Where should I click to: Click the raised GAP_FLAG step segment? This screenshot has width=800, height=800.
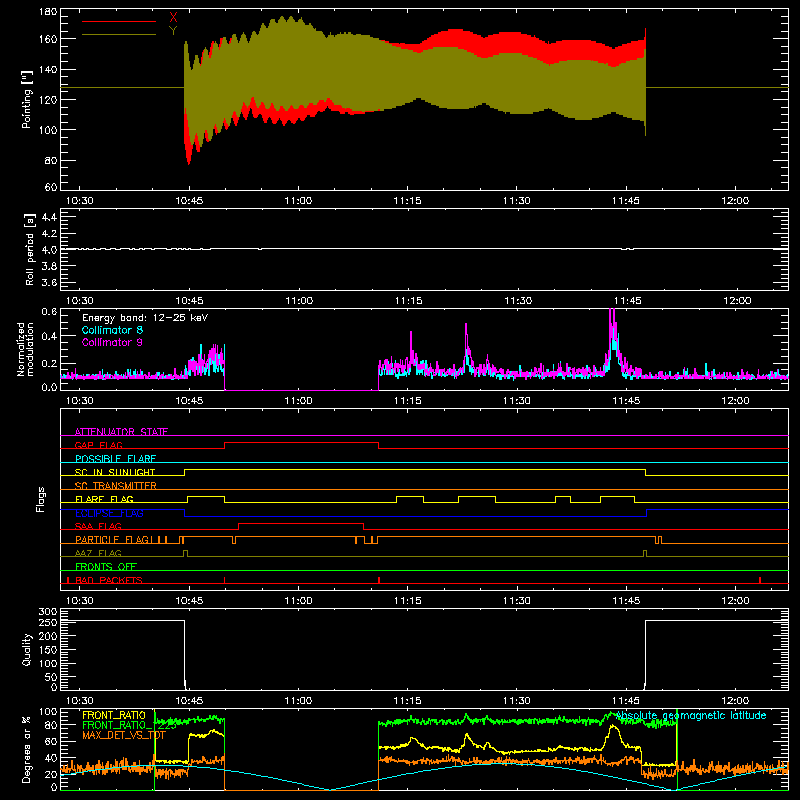coord(302,442)
